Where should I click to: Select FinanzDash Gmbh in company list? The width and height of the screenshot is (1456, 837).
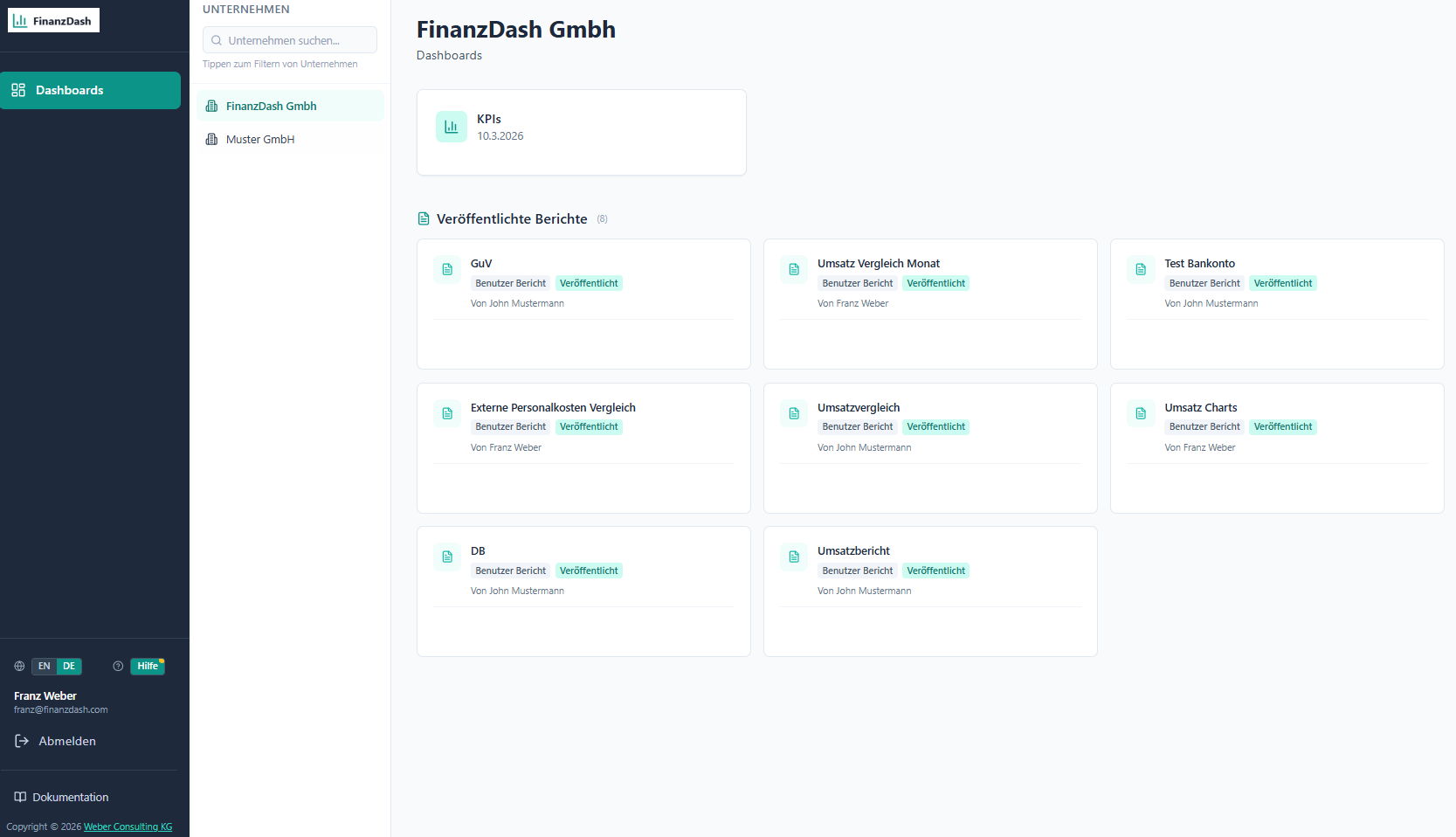(x=290, y=106)
